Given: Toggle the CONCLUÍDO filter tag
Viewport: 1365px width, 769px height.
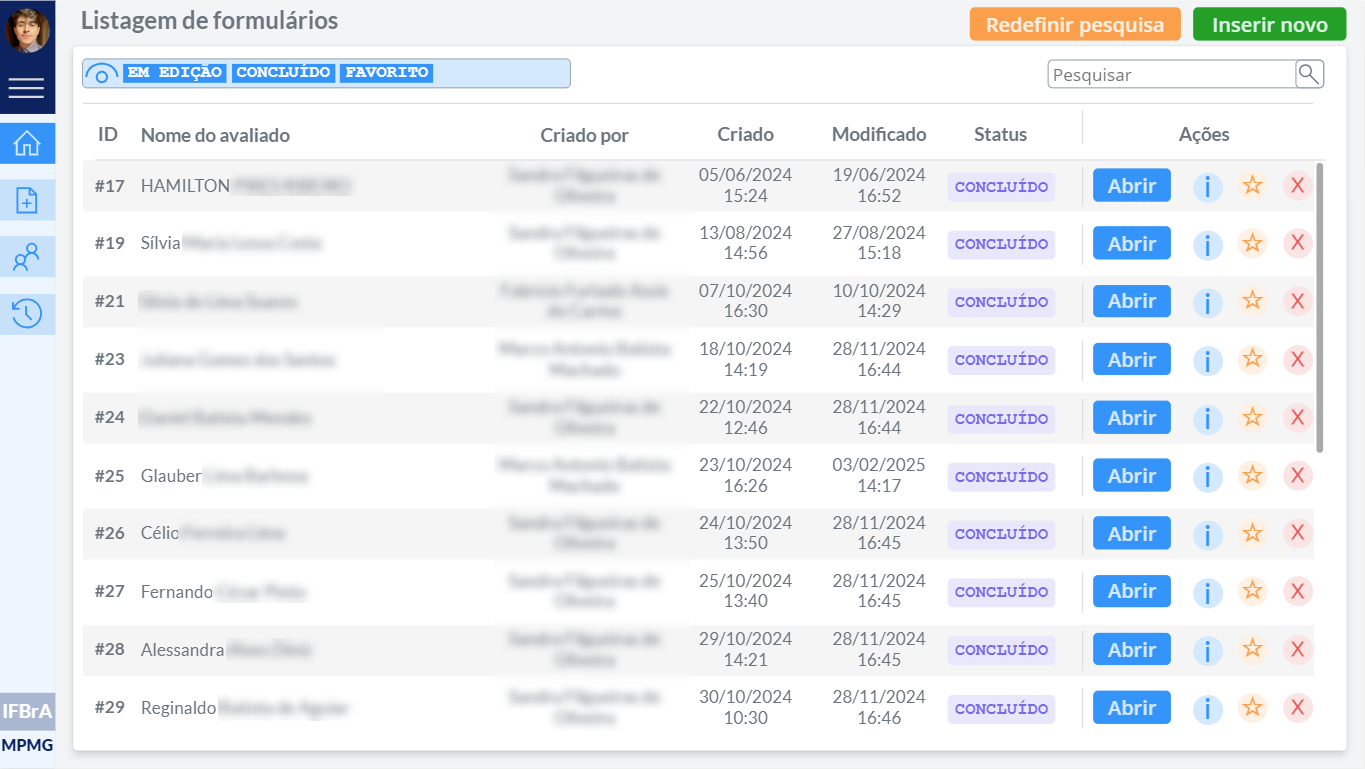Looking at the screenshot, I should (283, 73).
